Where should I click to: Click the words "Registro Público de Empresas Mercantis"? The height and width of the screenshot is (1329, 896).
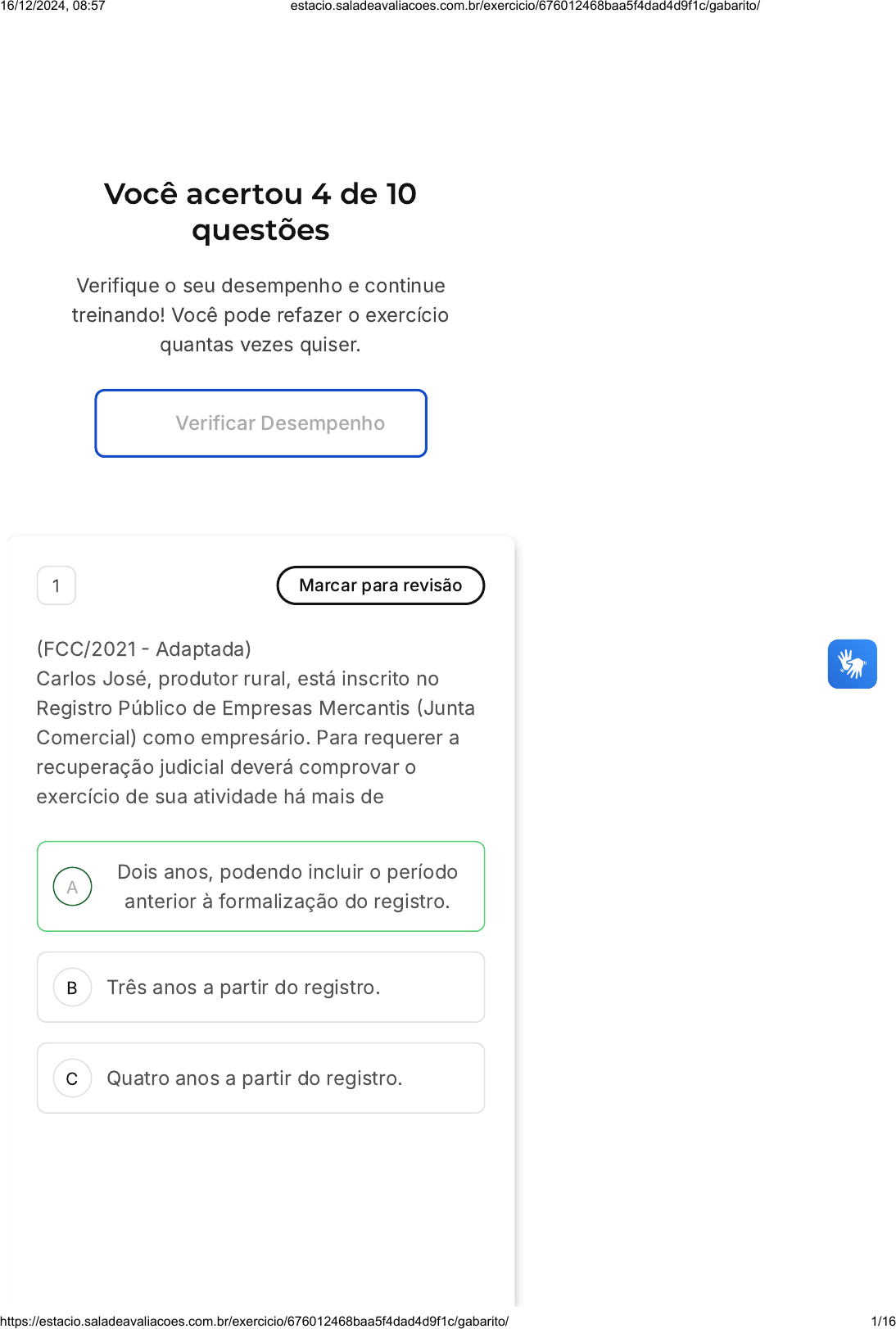pyautogui.click(x=223, y=708)
